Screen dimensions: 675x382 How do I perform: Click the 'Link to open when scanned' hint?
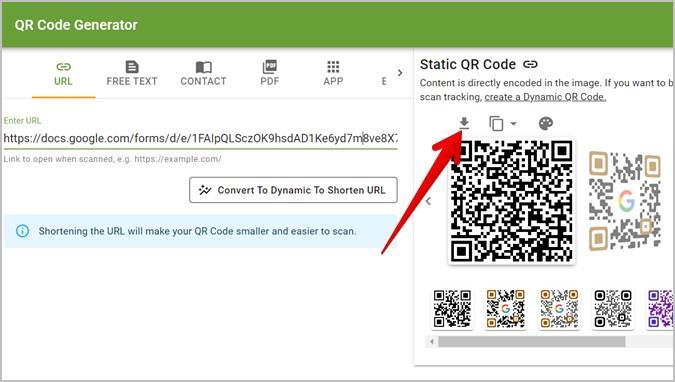(112, 159)
